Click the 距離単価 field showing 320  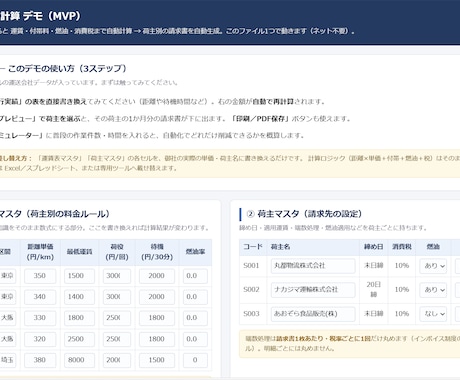point(40,339)
